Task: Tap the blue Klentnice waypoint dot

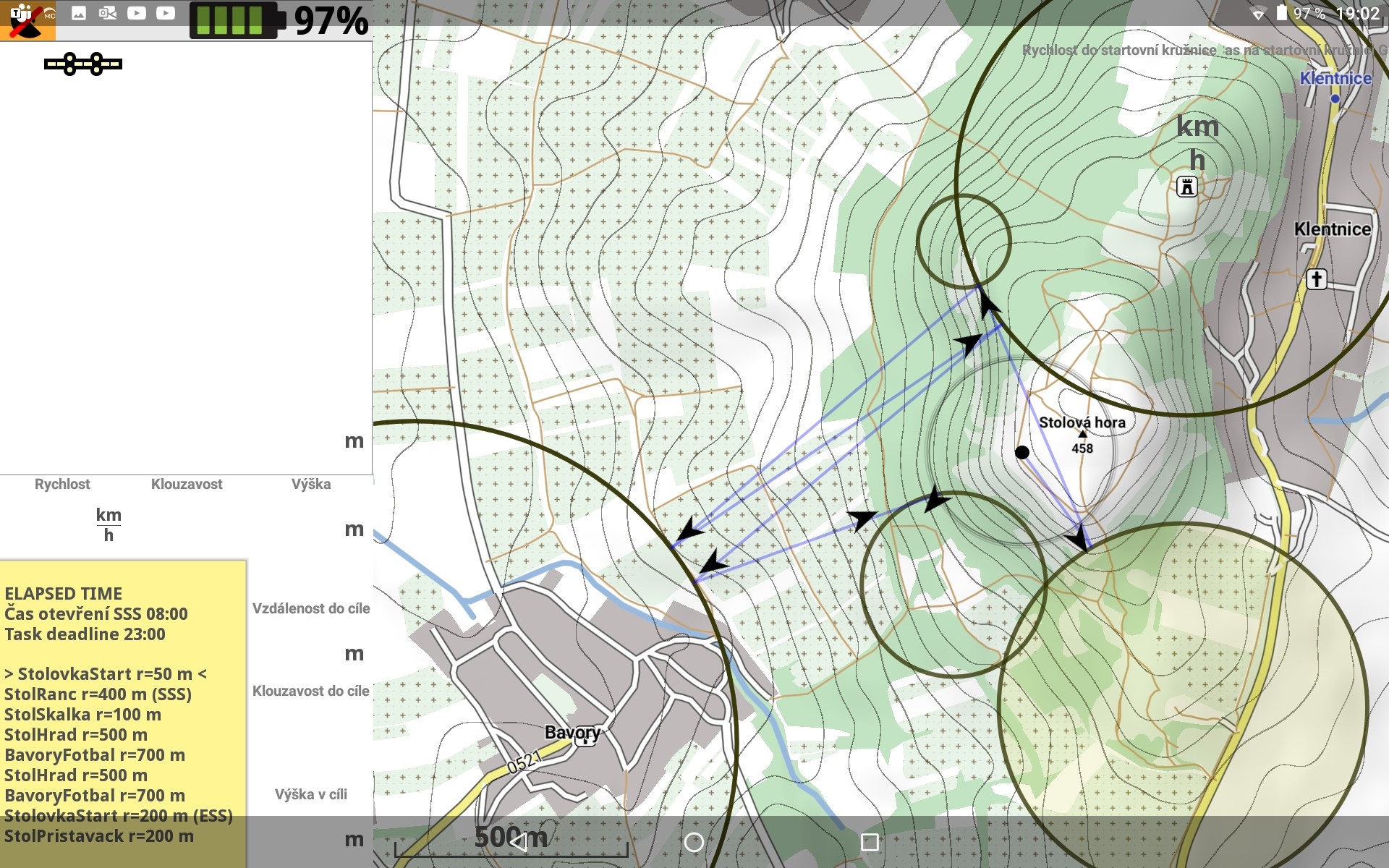Action: 1335,99
